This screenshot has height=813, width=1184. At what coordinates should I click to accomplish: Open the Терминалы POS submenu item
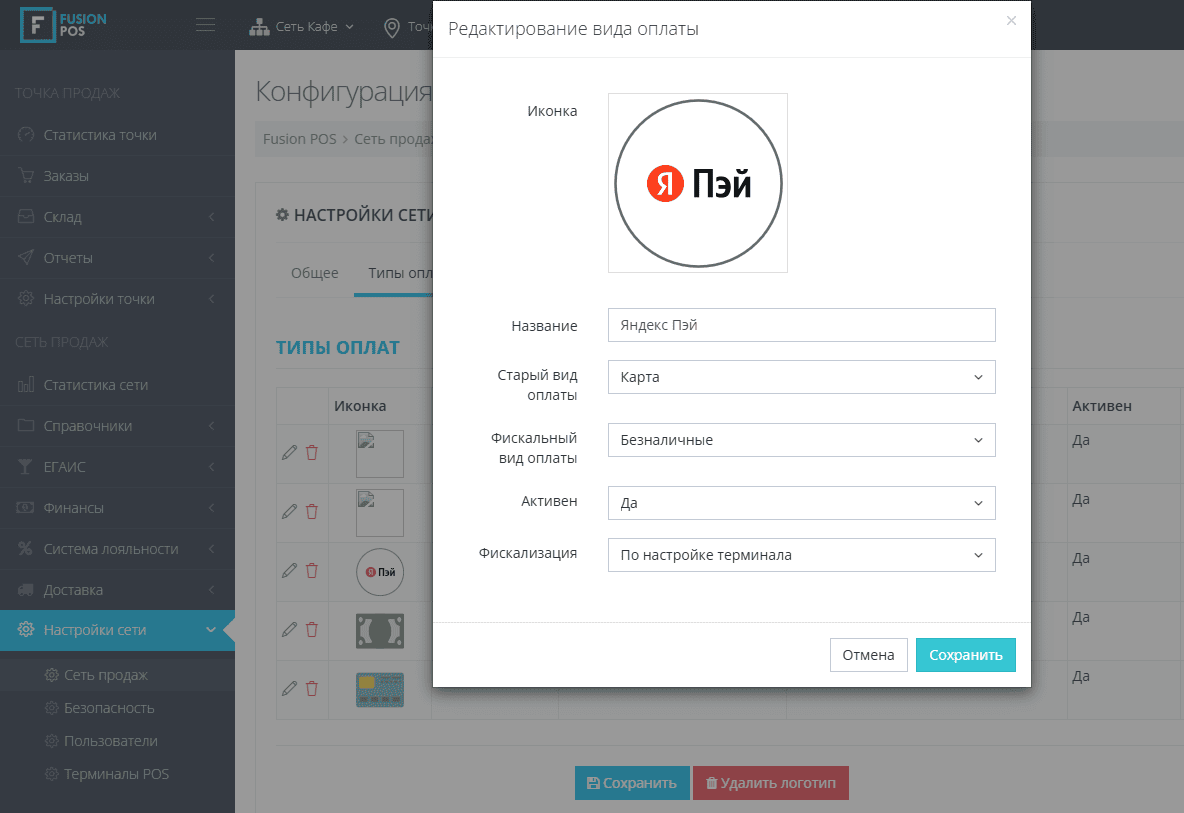click(x=117, y=775)
